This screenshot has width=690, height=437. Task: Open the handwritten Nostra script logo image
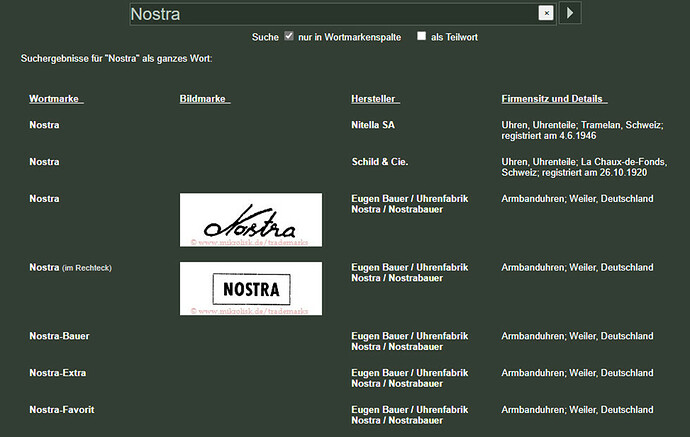251,220
